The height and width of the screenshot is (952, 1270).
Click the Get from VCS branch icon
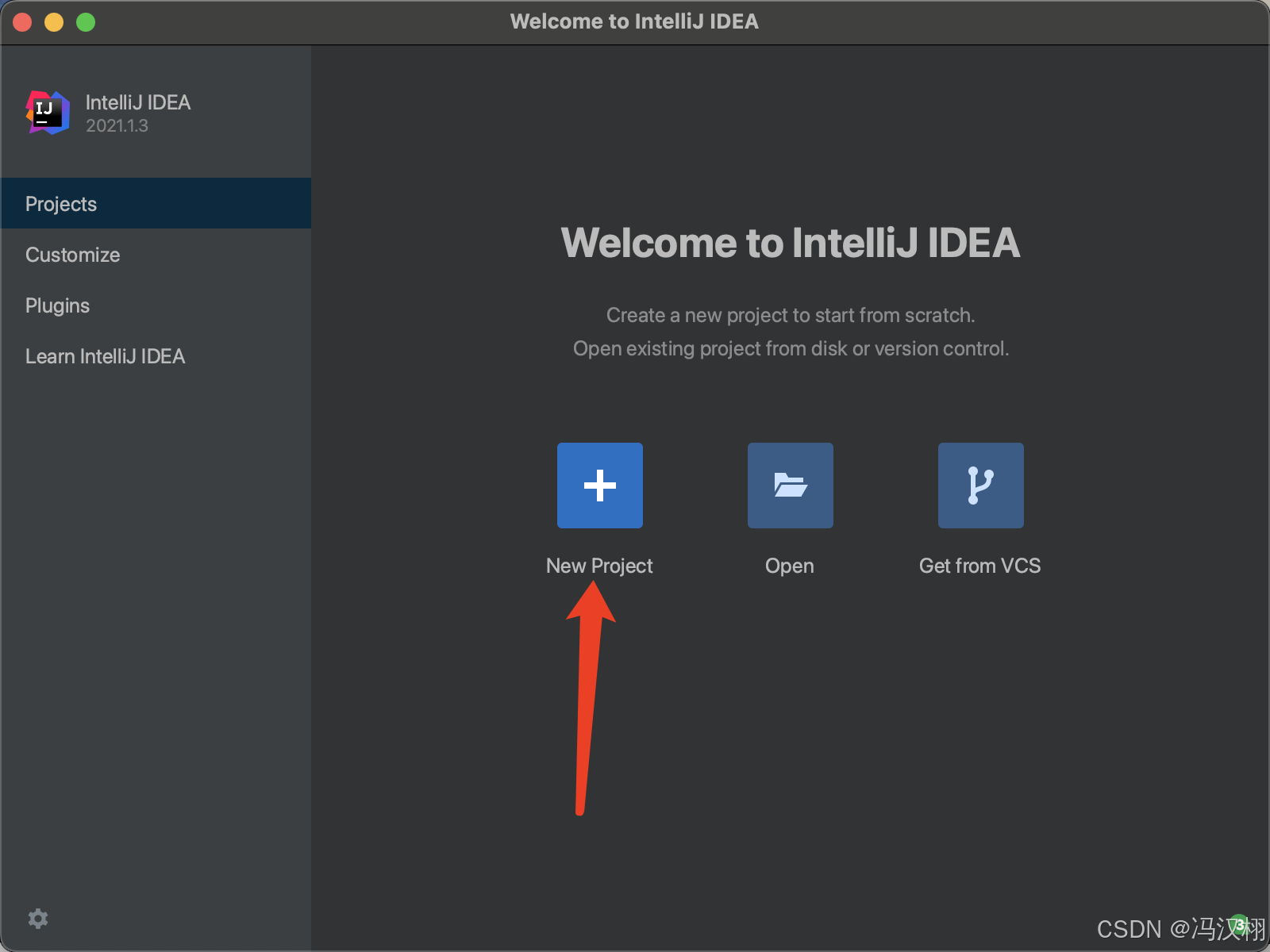tap(981, 486)
